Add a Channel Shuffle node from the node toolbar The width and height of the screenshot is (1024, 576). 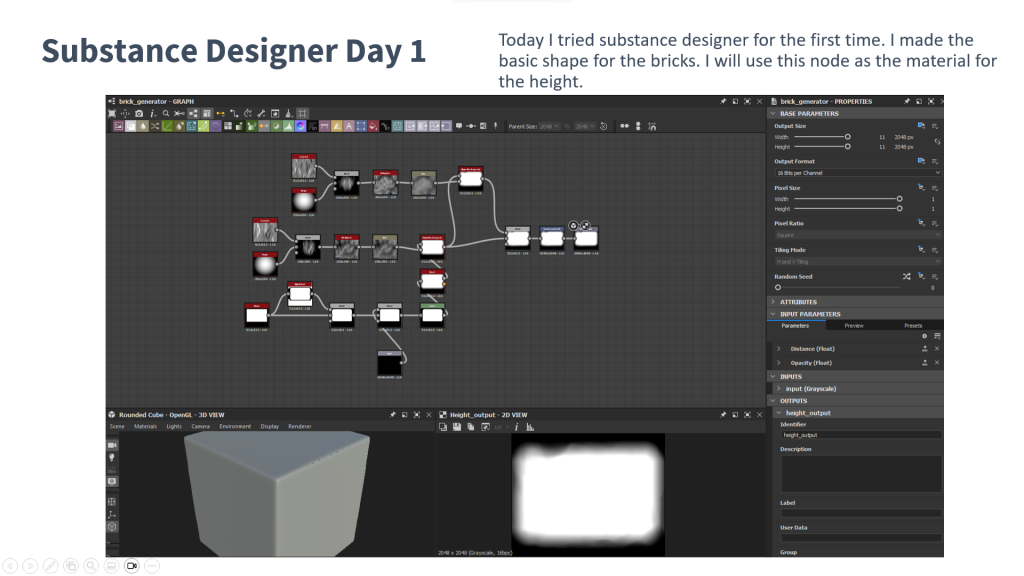click(x=155, y=126)
